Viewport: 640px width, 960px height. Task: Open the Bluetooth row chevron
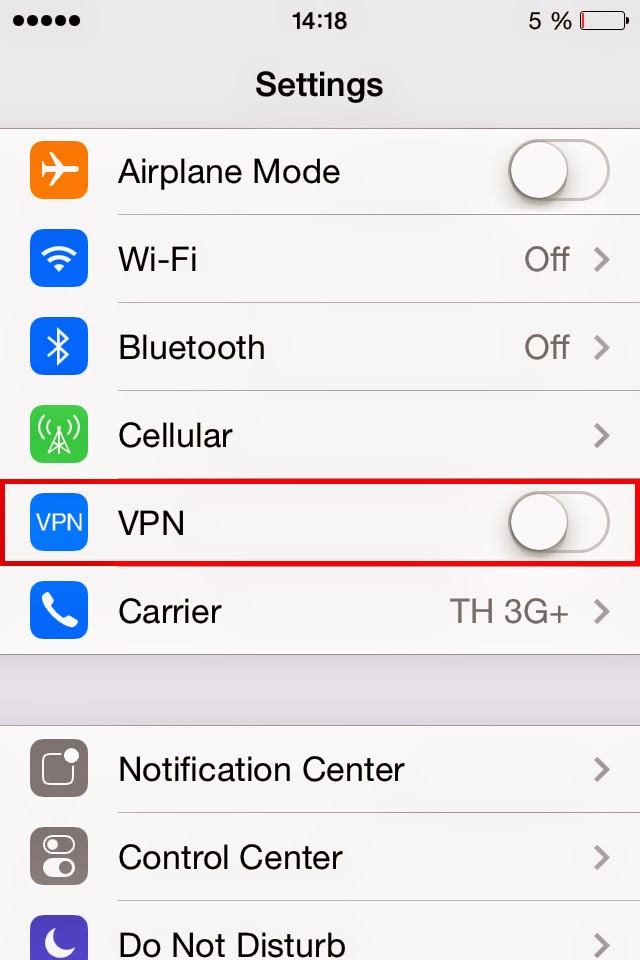(x=602, y=347)
